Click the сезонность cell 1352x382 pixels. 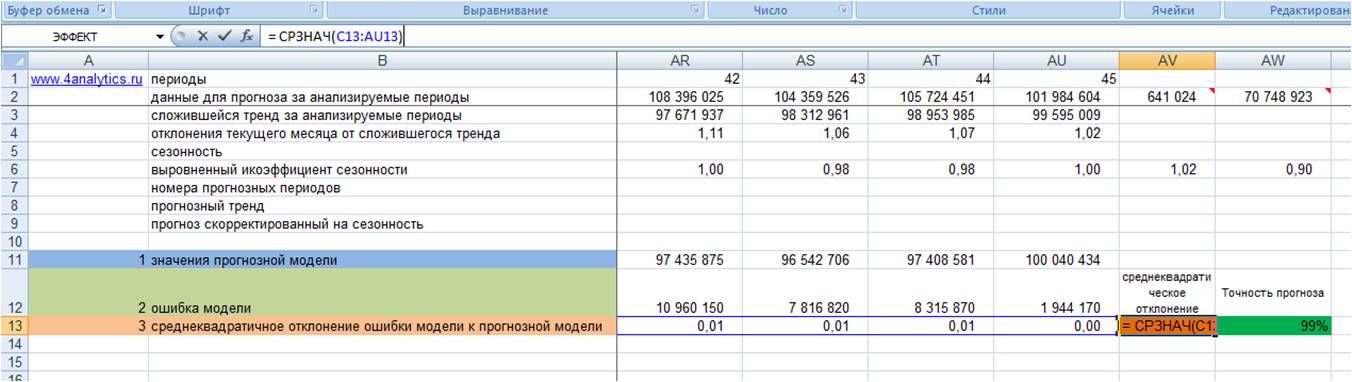[382, 151]
